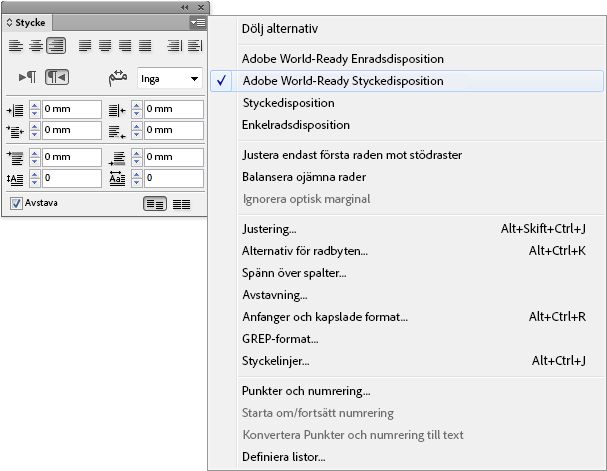Click the last line indent icon
607x471 pixels.
pos(117,132)
